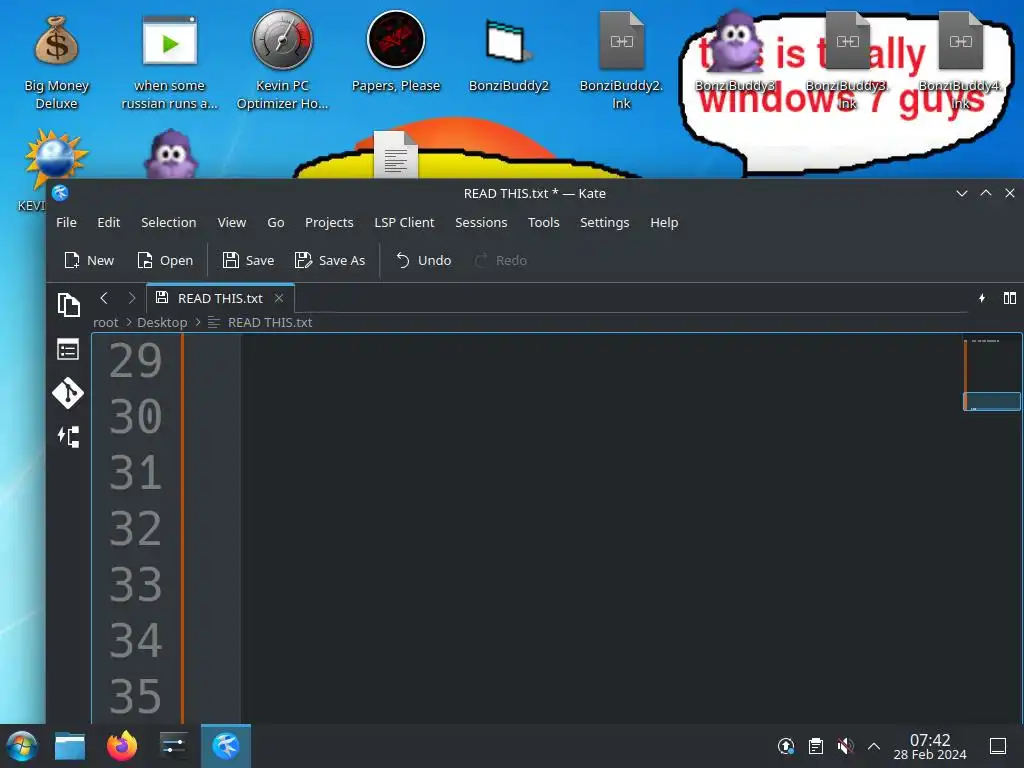Select the 'when some russian runs a...' desktop icon
Image resolution: width=1024 pixels, height=768 pixels.
[170, 62]
